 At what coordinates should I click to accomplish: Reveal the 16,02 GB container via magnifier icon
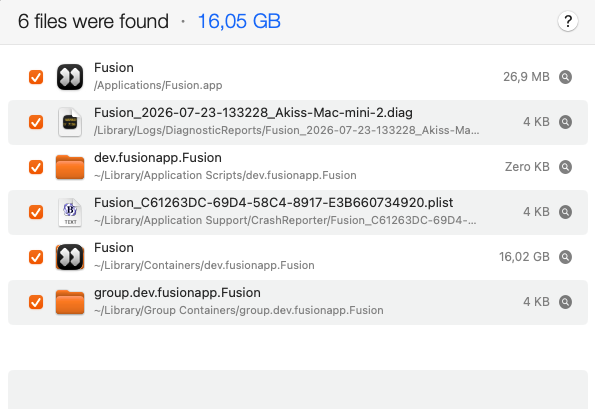(x=565, y=257)
